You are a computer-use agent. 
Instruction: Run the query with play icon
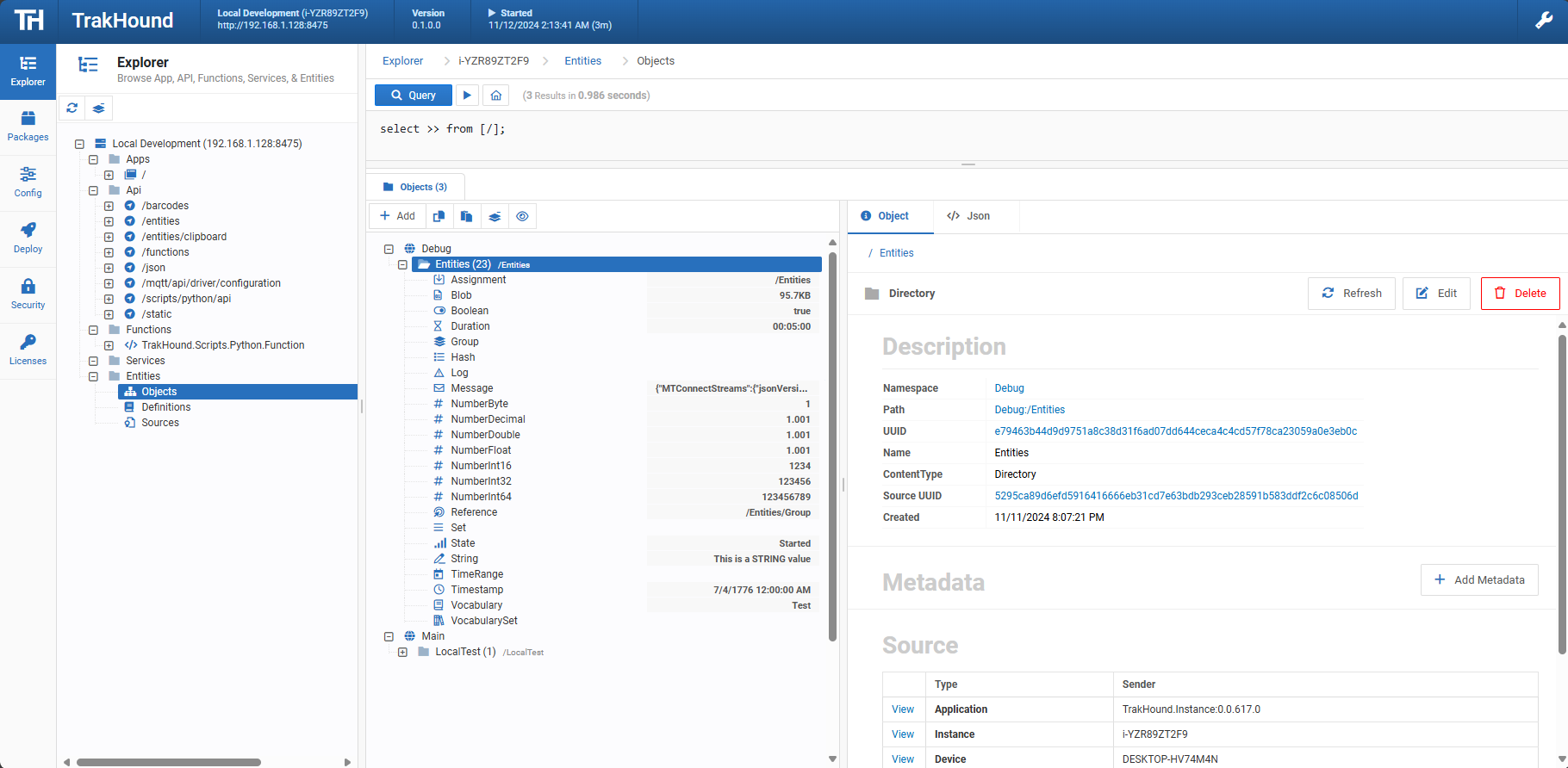coord(467,95)
